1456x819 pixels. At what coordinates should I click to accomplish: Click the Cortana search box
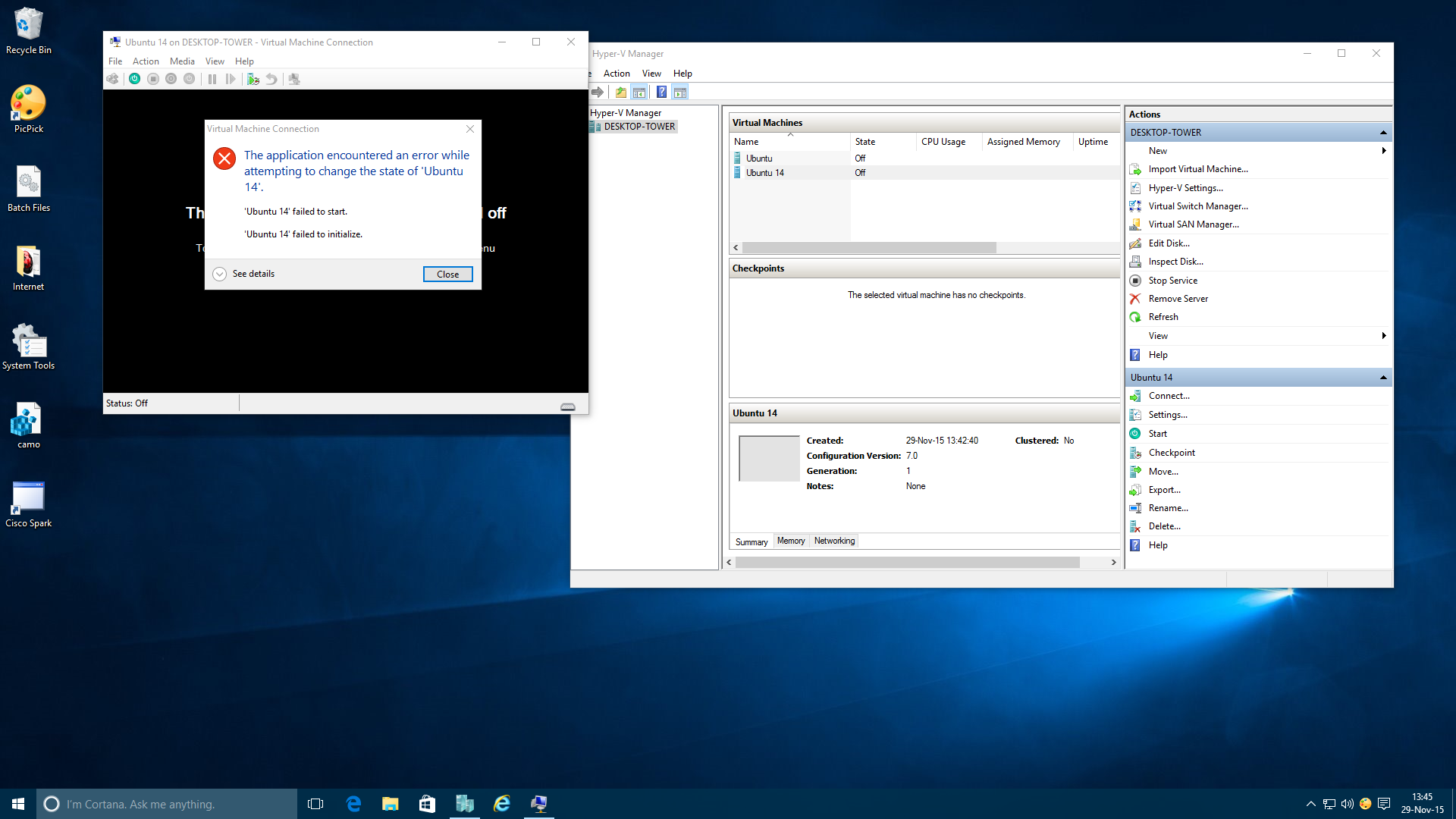point(167,804)
